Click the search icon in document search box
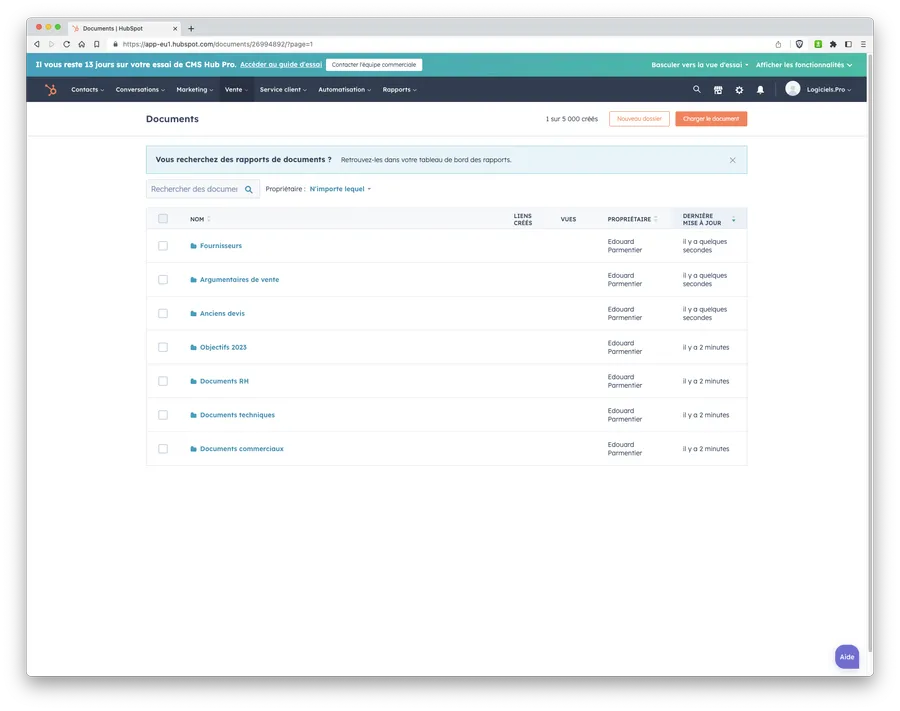900x711 pixels. pos(249,189)
